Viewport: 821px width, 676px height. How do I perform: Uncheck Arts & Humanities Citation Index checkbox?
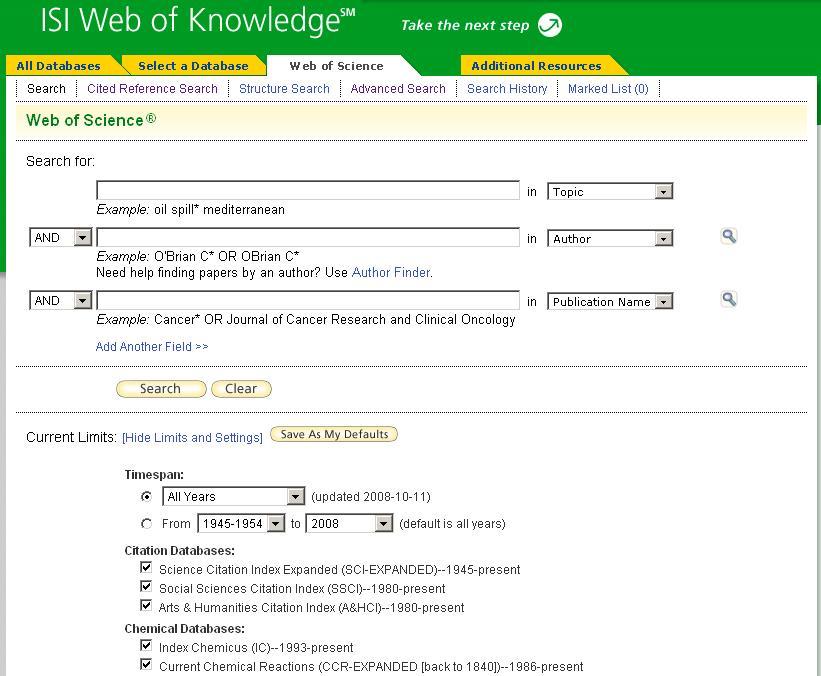(x=146, y=605)
